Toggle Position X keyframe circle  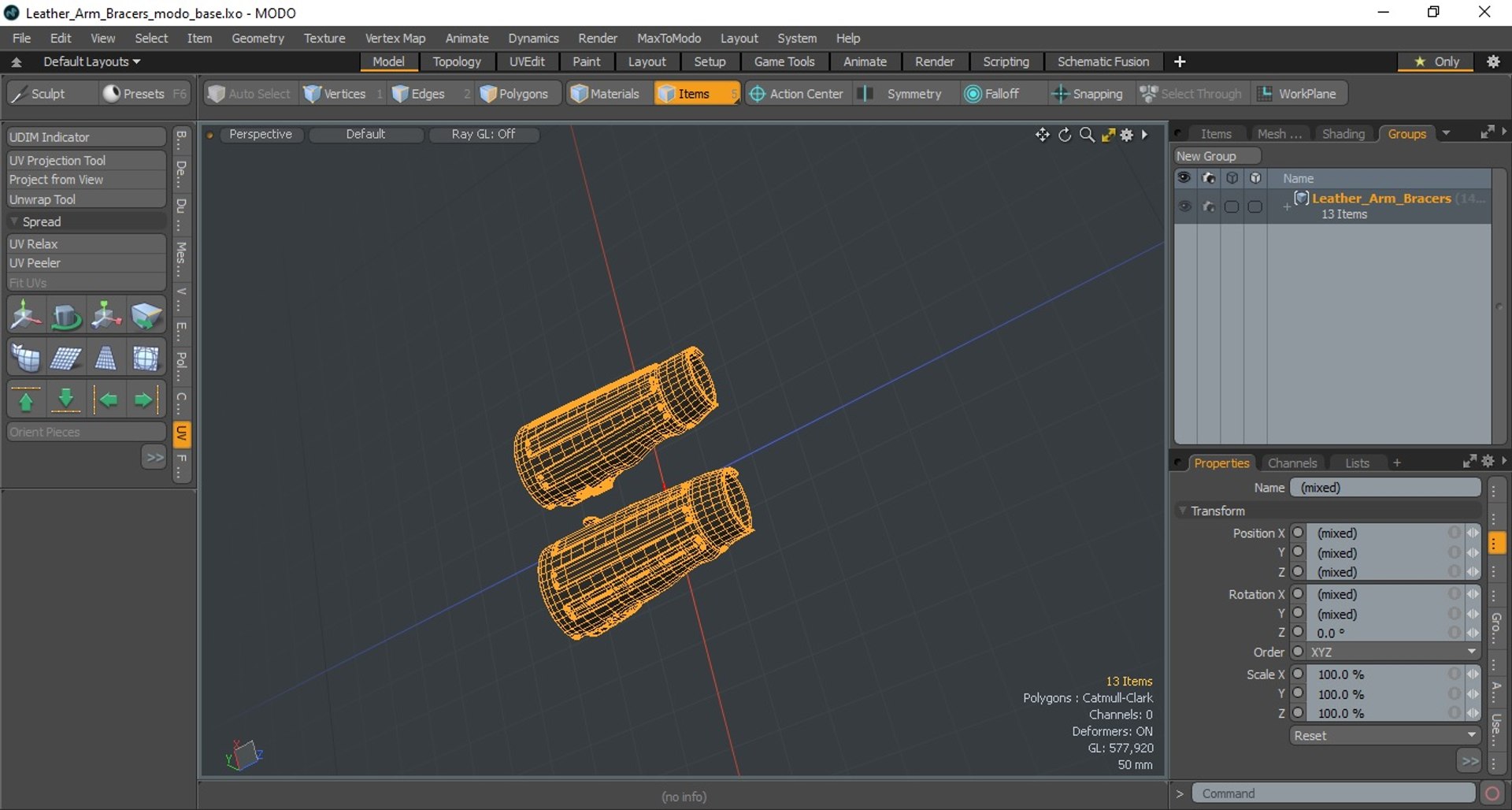[x=1298, y=533]
